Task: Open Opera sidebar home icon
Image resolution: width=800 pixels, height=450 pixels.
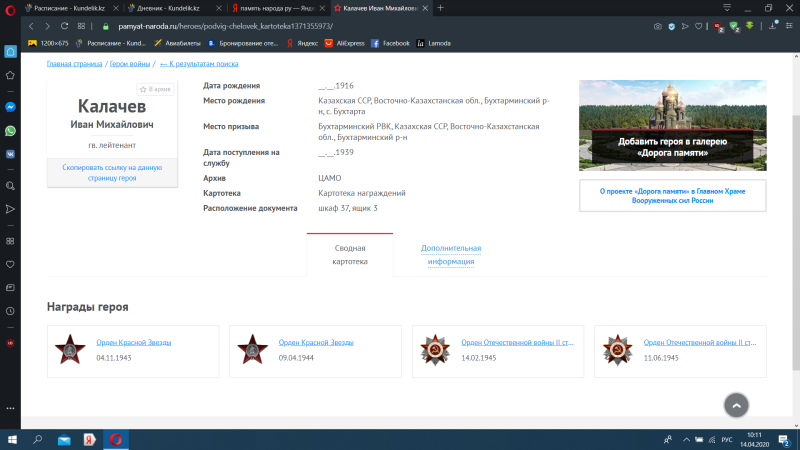Action: point(10,52)
